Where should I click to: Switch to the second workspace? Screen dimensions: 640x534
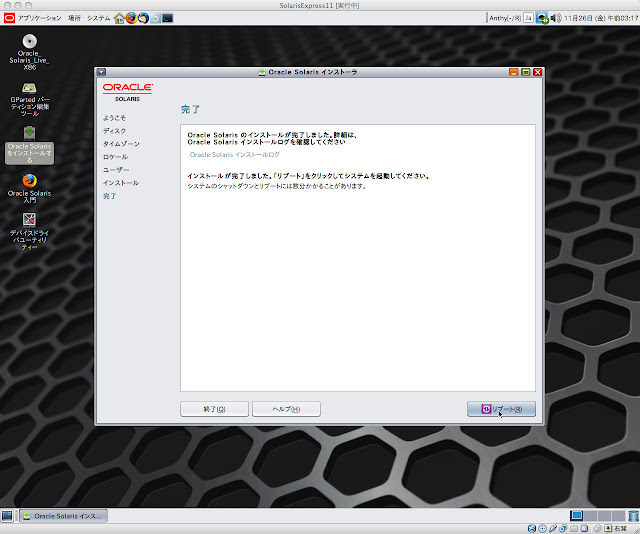pos(590,516)
